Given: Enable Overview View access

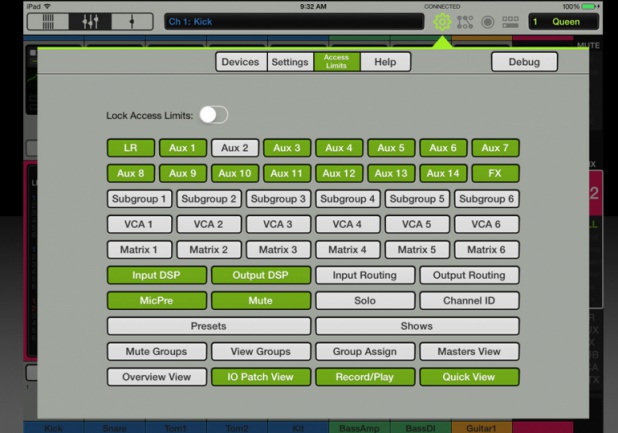Looking at the screenshot, I should (x=157, y=377).
